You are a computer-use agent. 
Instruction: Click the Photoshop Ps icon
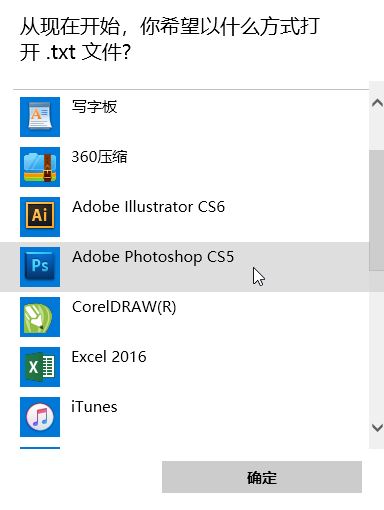tap(40, 267)
